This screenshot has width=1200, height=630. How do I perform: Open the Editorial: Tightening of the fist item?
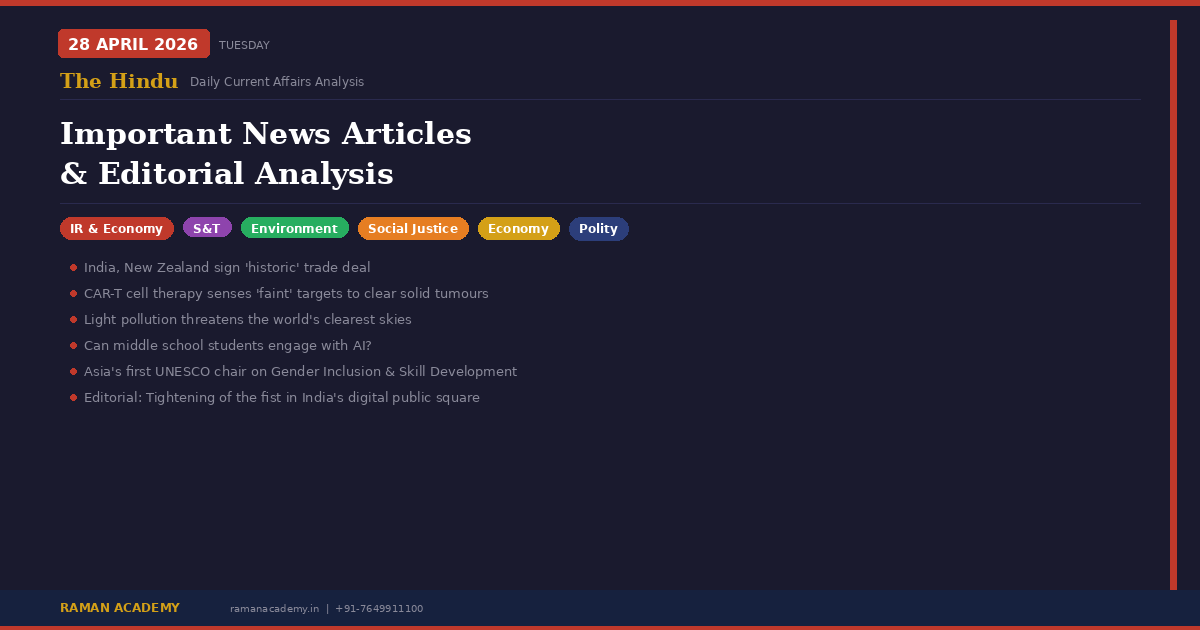coord(282,398)
